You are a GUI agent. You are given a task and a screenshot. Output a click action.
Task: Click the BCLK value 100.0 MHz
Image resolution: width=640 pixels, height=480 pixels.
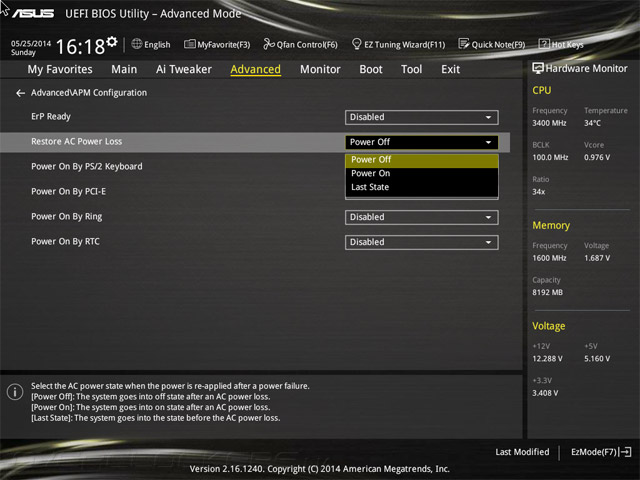pos(550,157)
